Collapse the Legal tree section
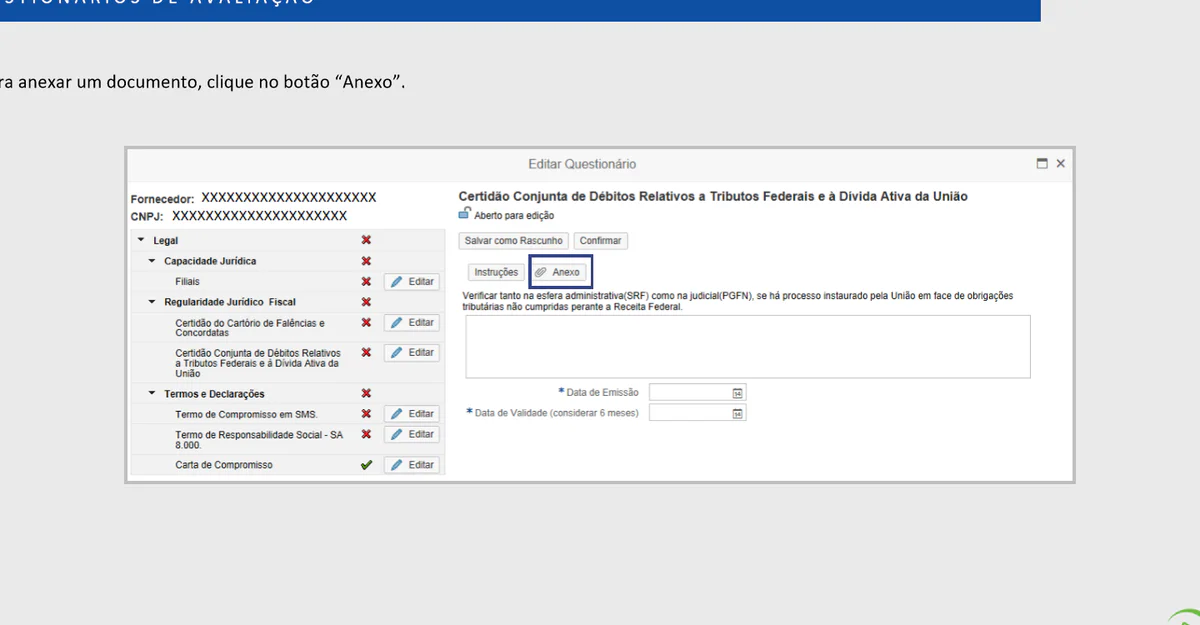 pyautogui.click(x=141, y=241)
